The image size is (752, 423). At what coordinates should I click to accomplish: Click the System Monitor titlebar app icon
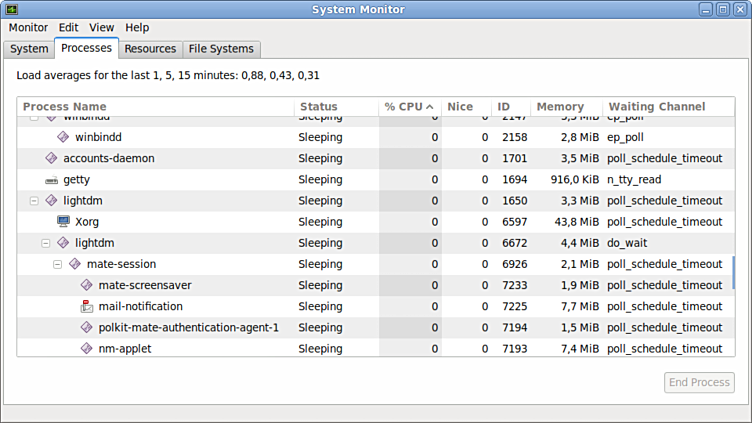point(13,9)
